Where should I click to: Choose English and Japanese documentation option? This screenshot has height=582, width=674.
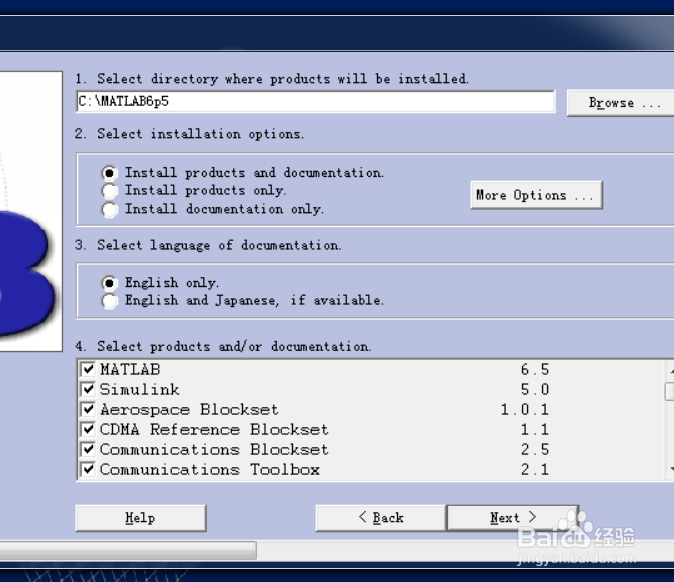pos(110,301)
